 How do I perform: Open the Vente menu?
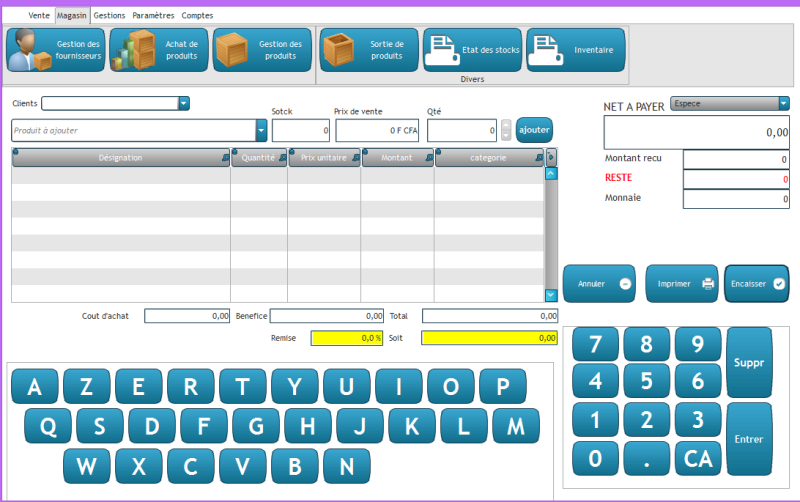click(x=39, y=16)
